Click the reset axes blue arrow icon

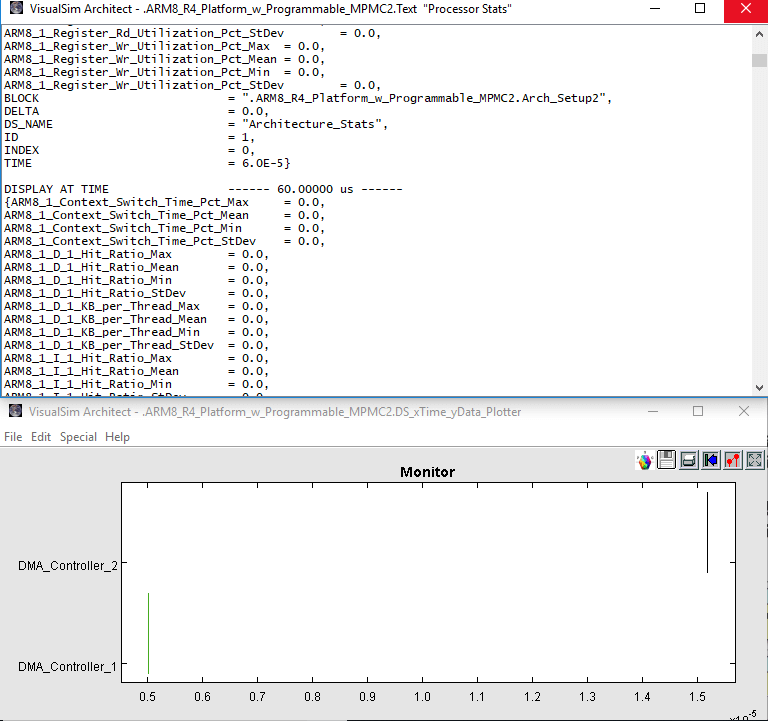click(711, 460)
